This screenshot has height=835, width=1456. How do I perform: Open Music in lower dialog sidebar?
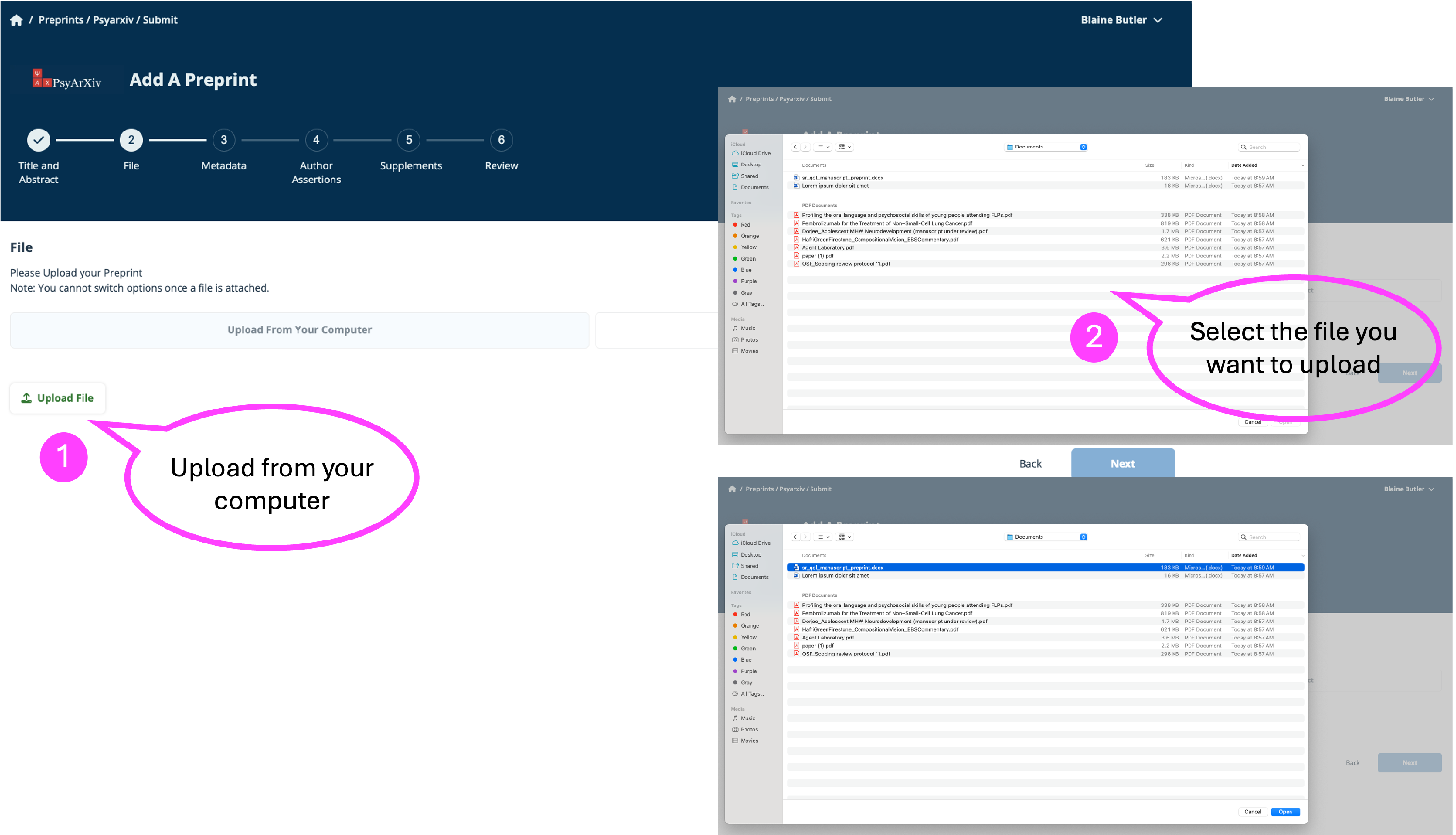click(747, 718)
